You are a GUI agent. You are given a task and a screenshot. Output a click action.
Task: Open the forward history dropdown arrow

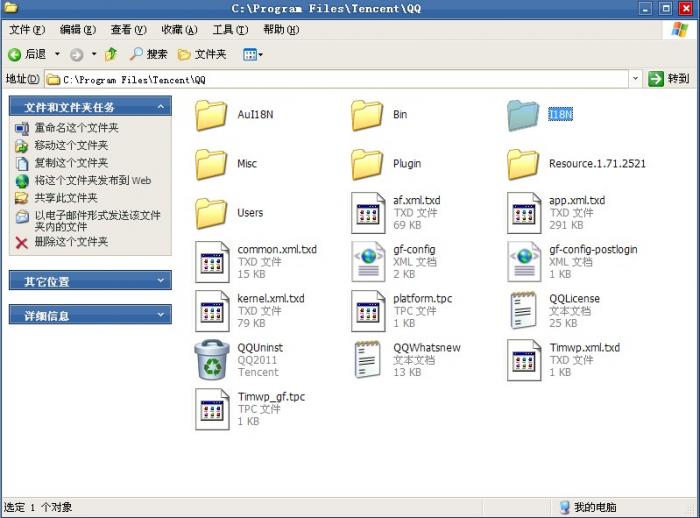tap(94, 54)
